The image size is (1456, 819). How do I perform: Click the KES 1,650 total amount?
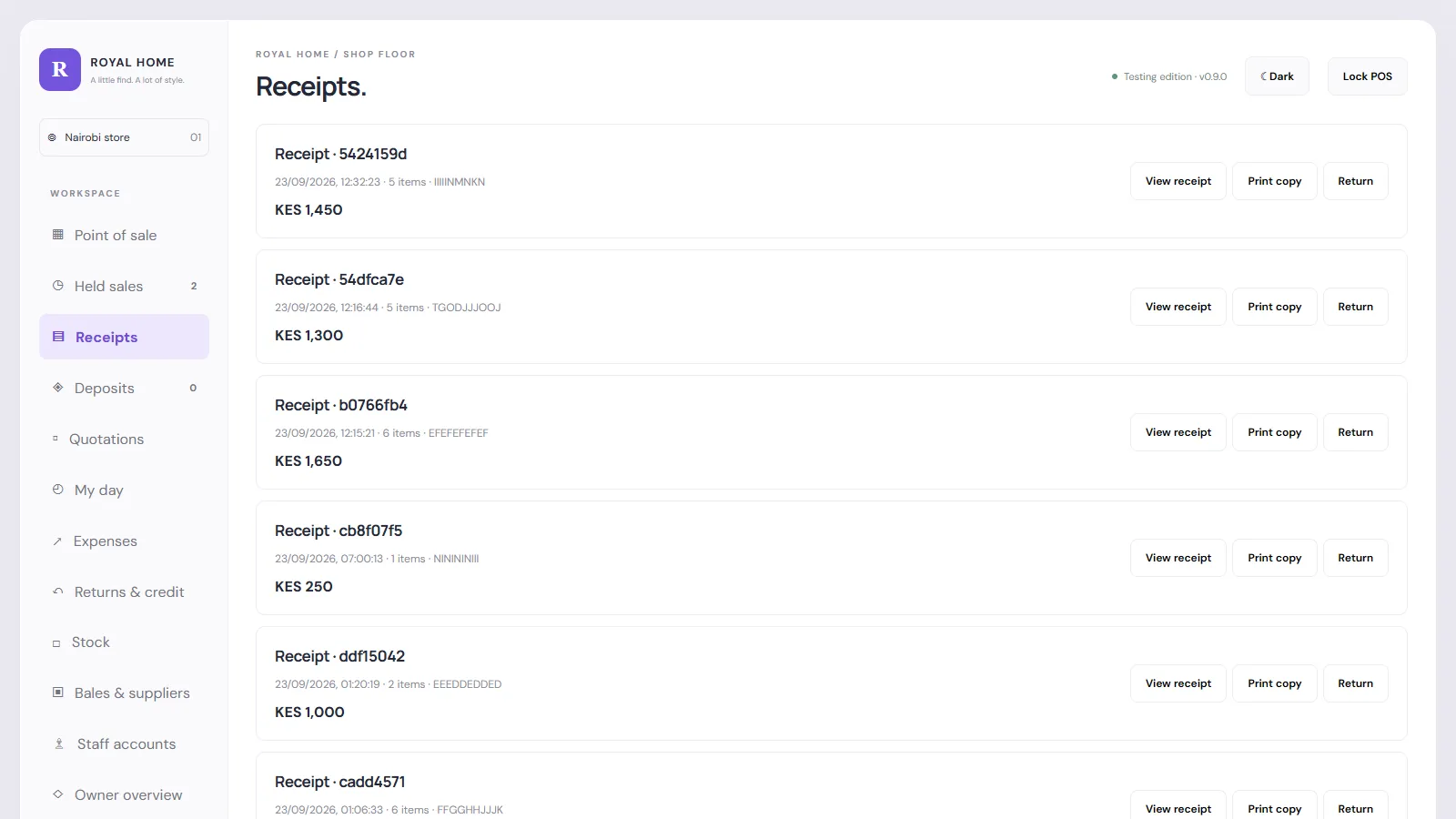pos(308,460)
